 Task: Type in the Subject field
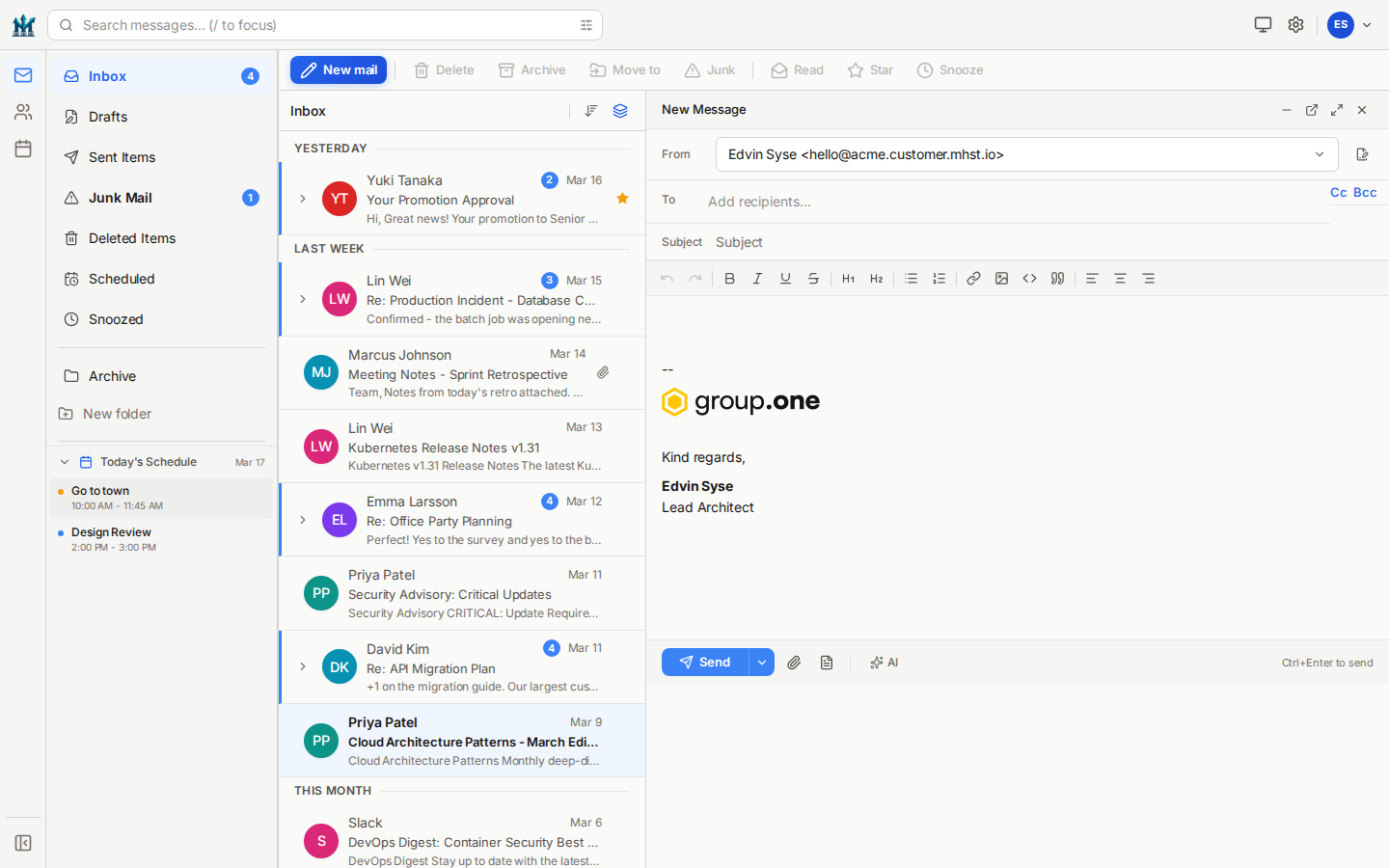coord(868,242)
